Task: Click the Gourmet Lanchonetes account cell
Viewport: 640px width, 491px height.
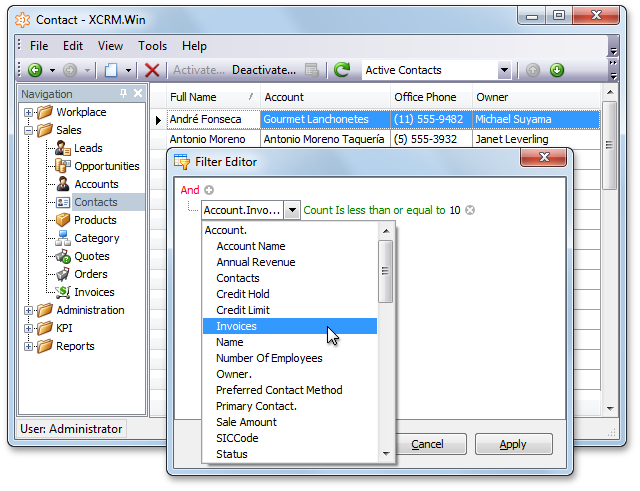Action: [325, 119]
